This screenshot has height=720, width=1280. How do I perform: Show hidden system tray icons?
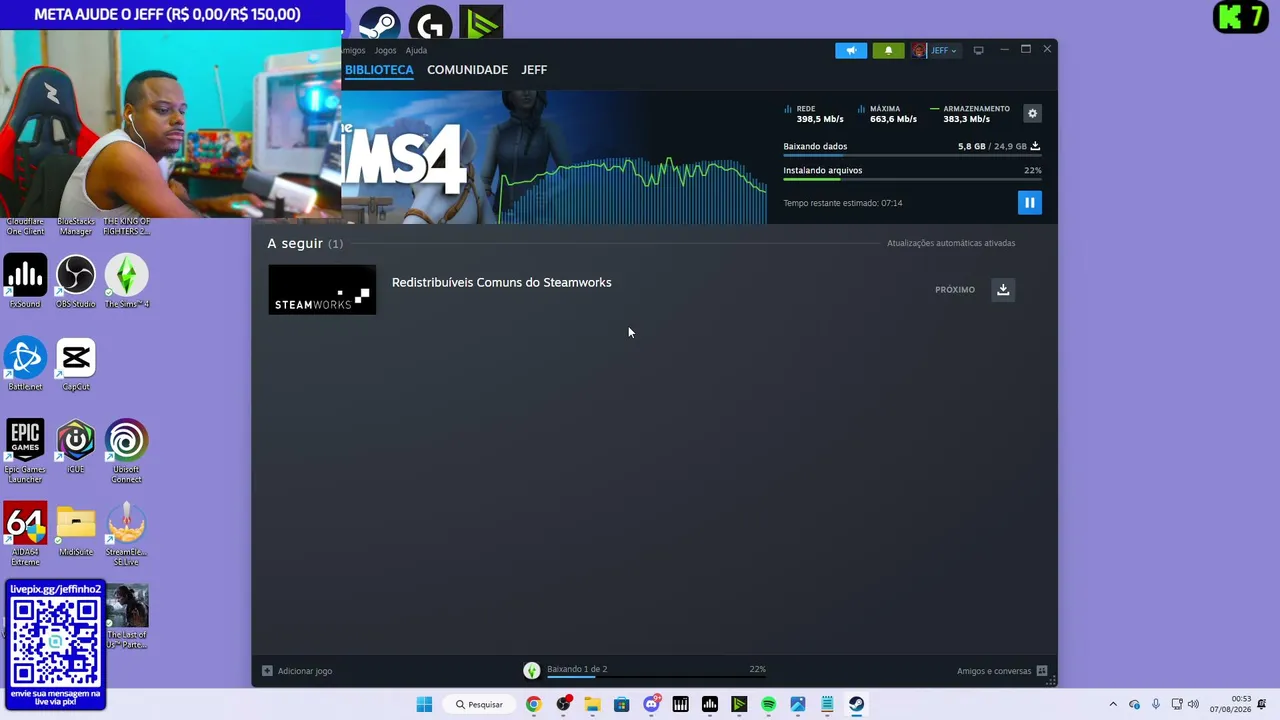(1113, 704)
